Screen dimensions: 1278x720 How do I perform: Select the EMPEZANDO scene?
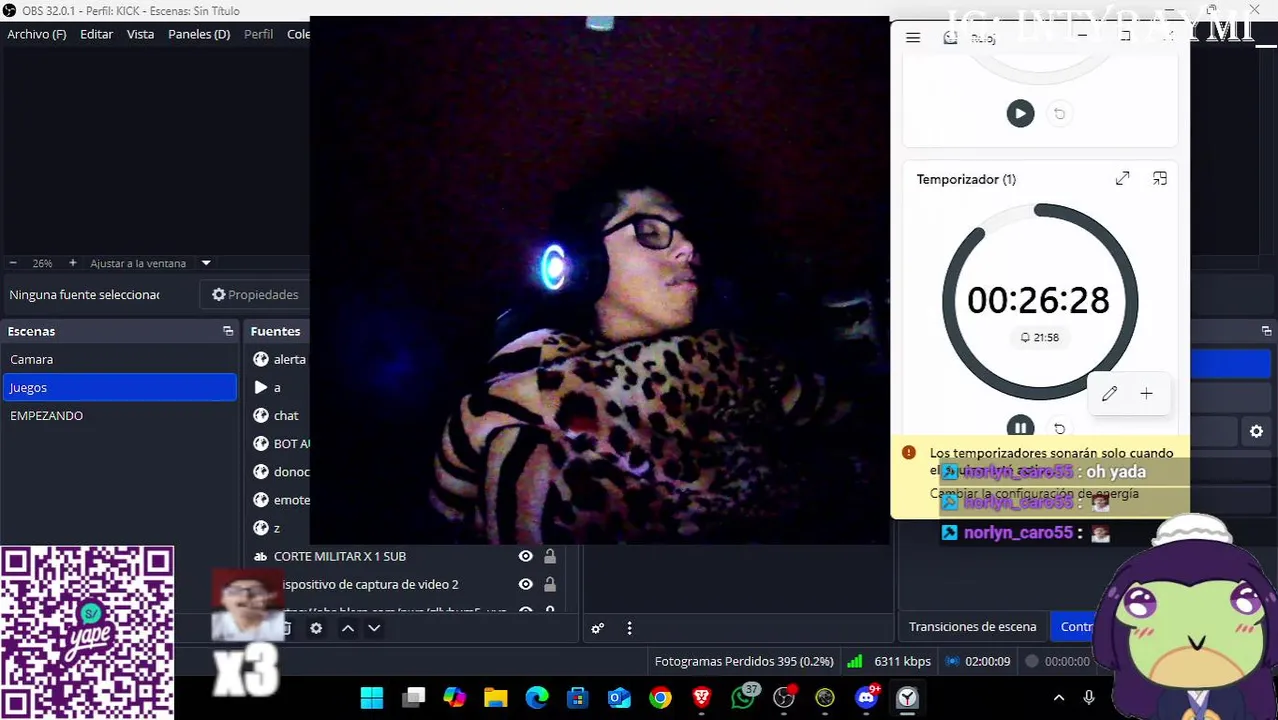(x=119, y=415)
